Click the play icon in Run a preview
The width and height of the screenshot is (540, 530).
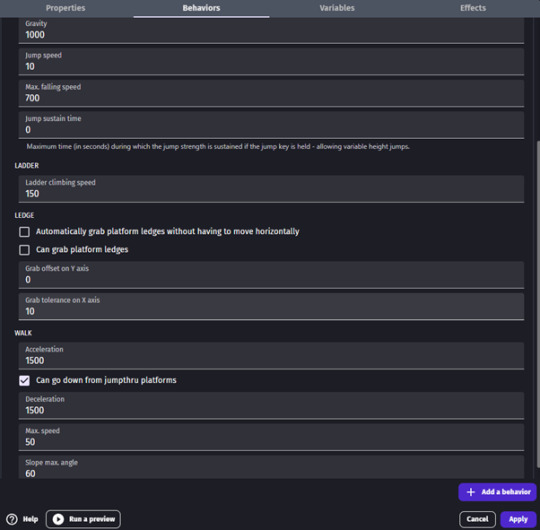click(58, 519)
